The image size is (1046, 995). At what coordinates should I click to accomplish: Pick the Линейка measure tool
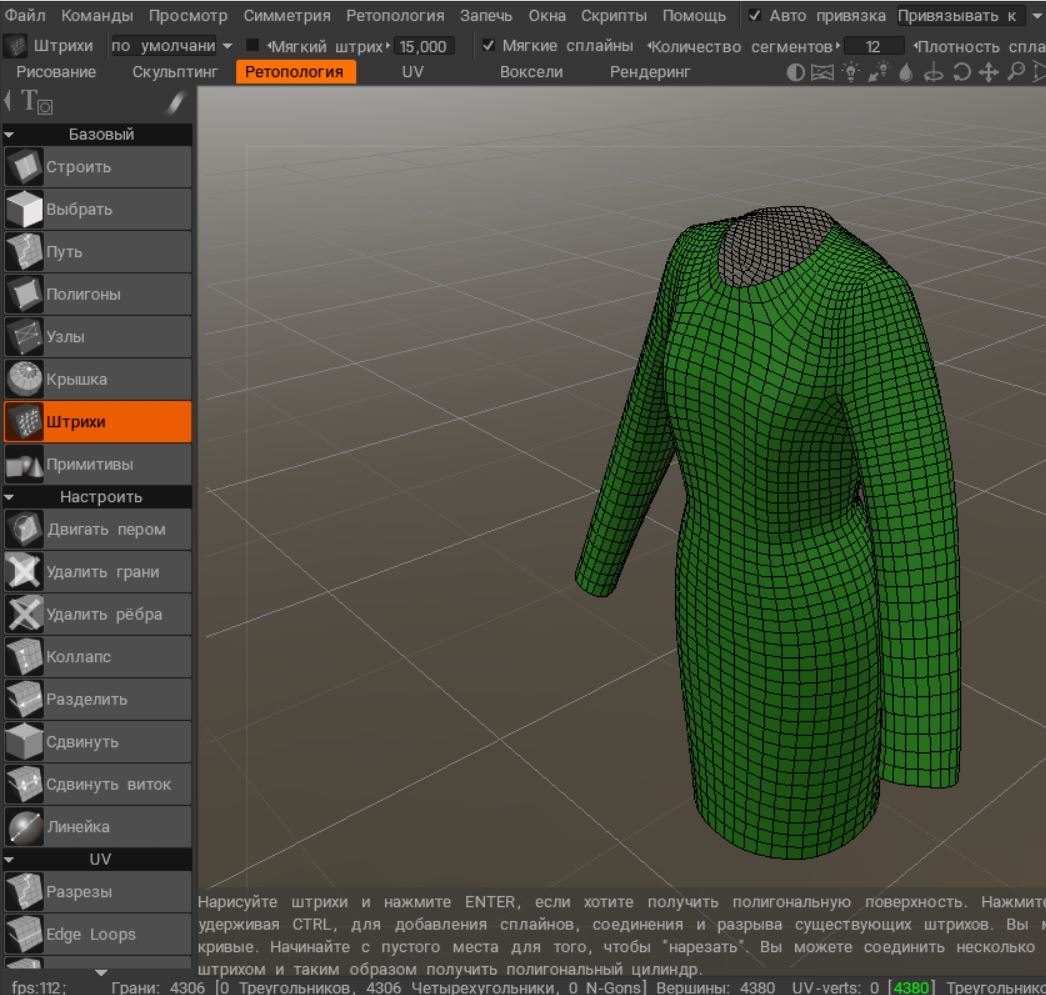pos(97,827)
